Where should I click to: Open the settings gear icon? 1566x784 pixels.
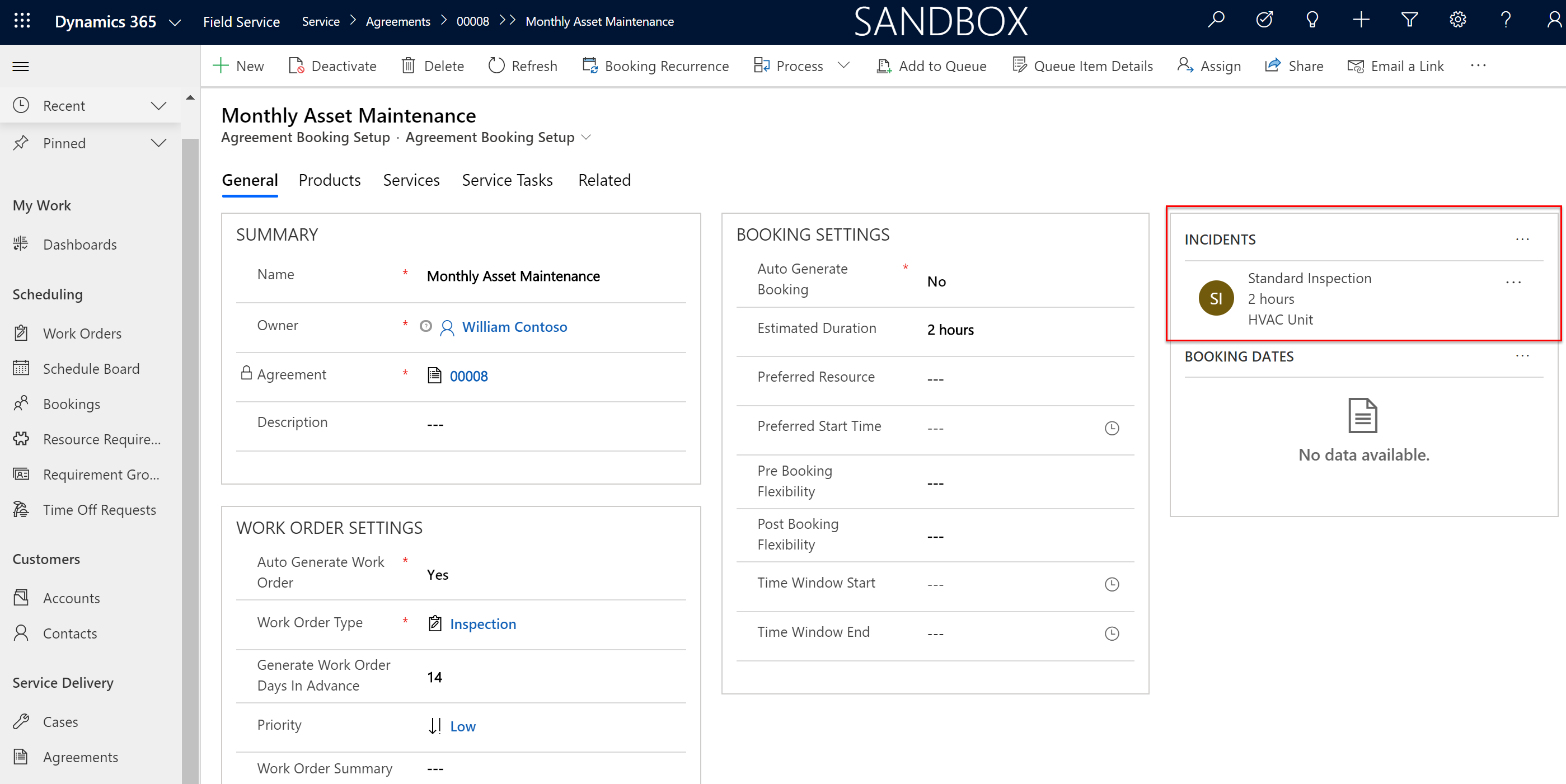(1457, 21)
